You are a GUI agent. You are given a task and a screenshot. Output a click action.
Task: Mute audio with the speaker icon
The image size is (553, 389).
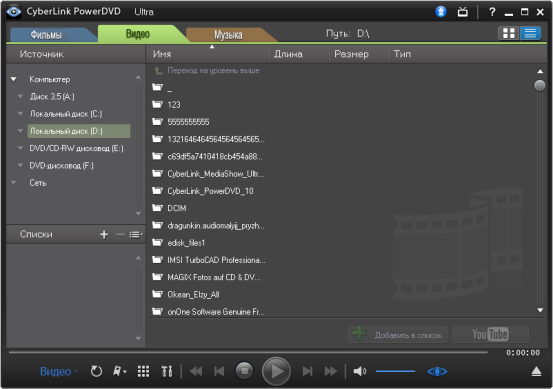(x=360, y=371)
